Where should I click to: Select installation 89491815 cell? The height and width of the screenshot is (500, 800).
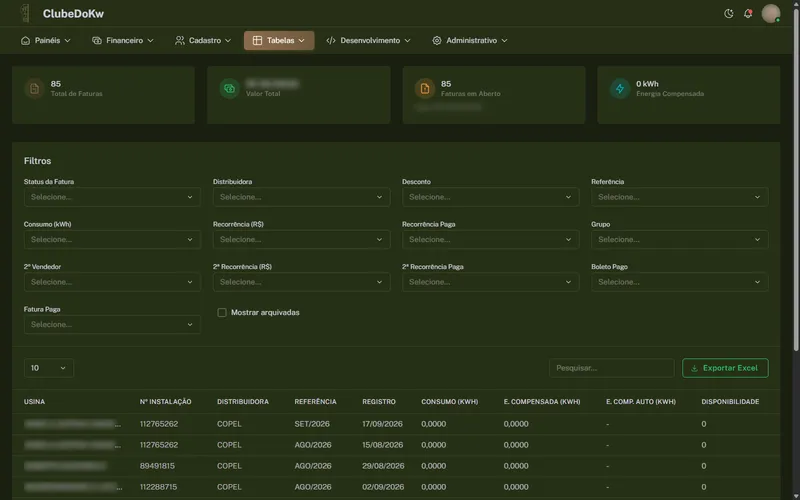coord(157,466)
